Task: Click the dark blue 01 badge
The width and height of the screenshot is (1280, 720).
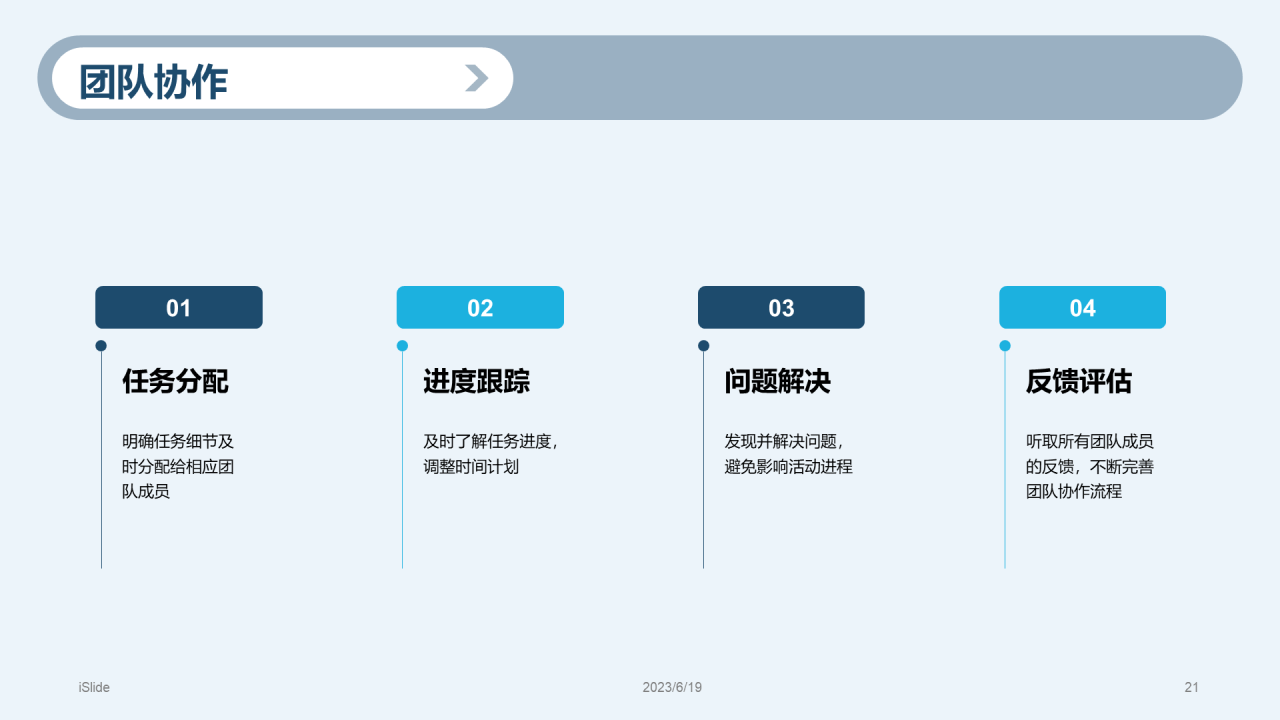Action: 179,308
